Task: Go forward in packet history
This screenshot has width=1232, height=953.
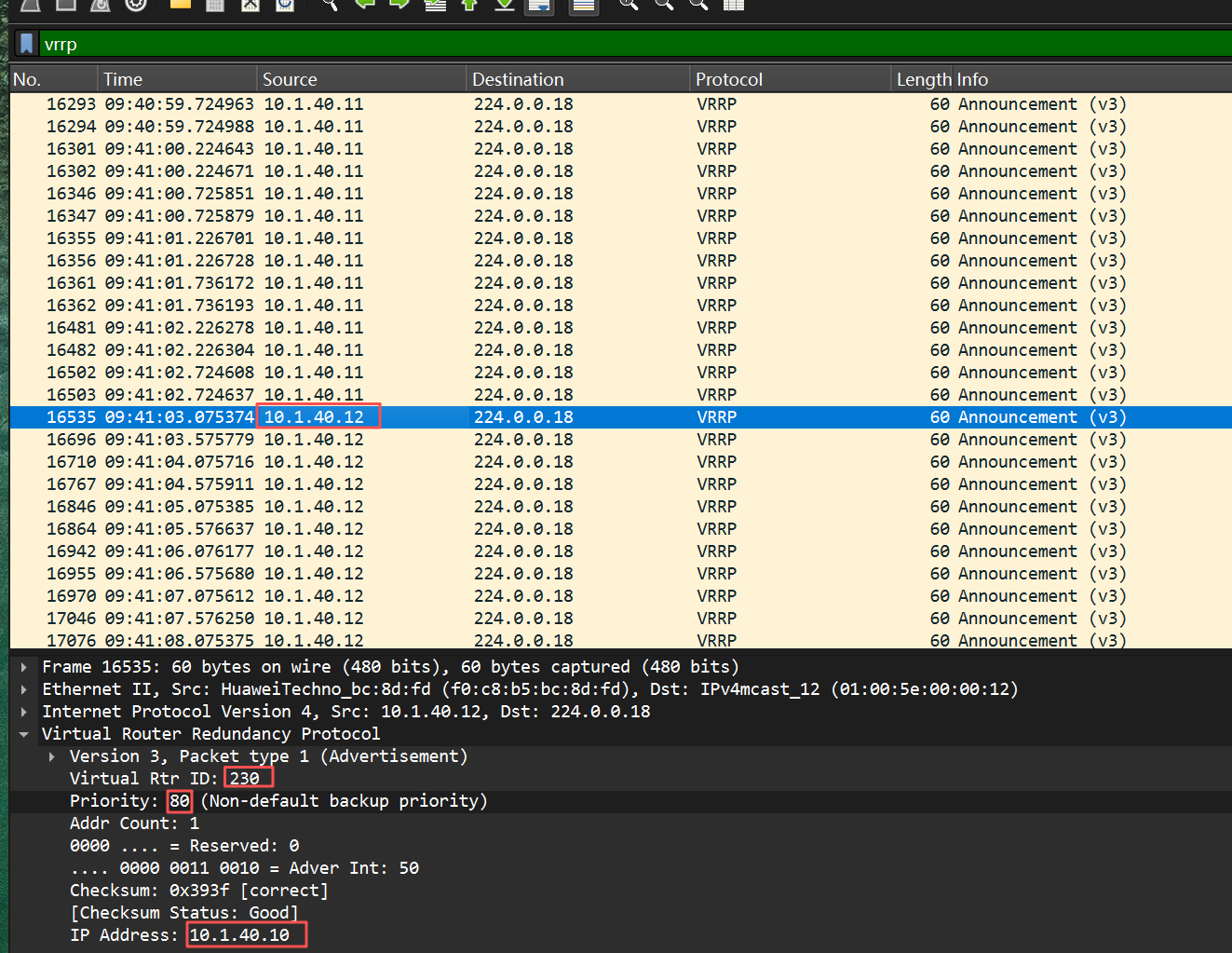Action: 399,5
